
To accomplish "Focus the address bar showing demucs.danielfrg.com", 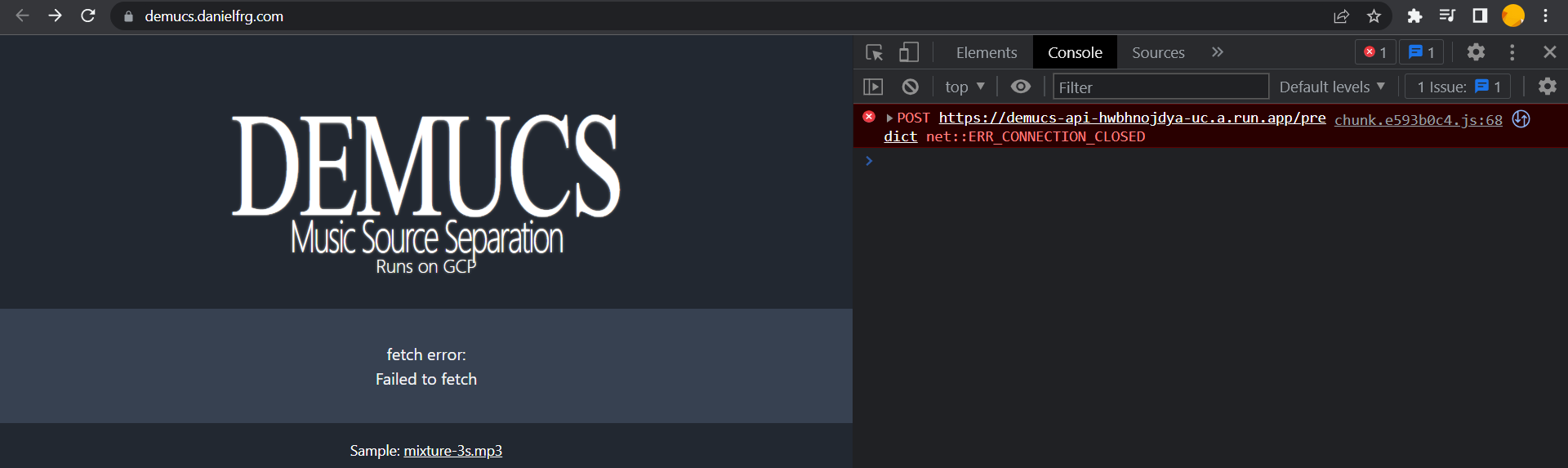I will [719, 16].
